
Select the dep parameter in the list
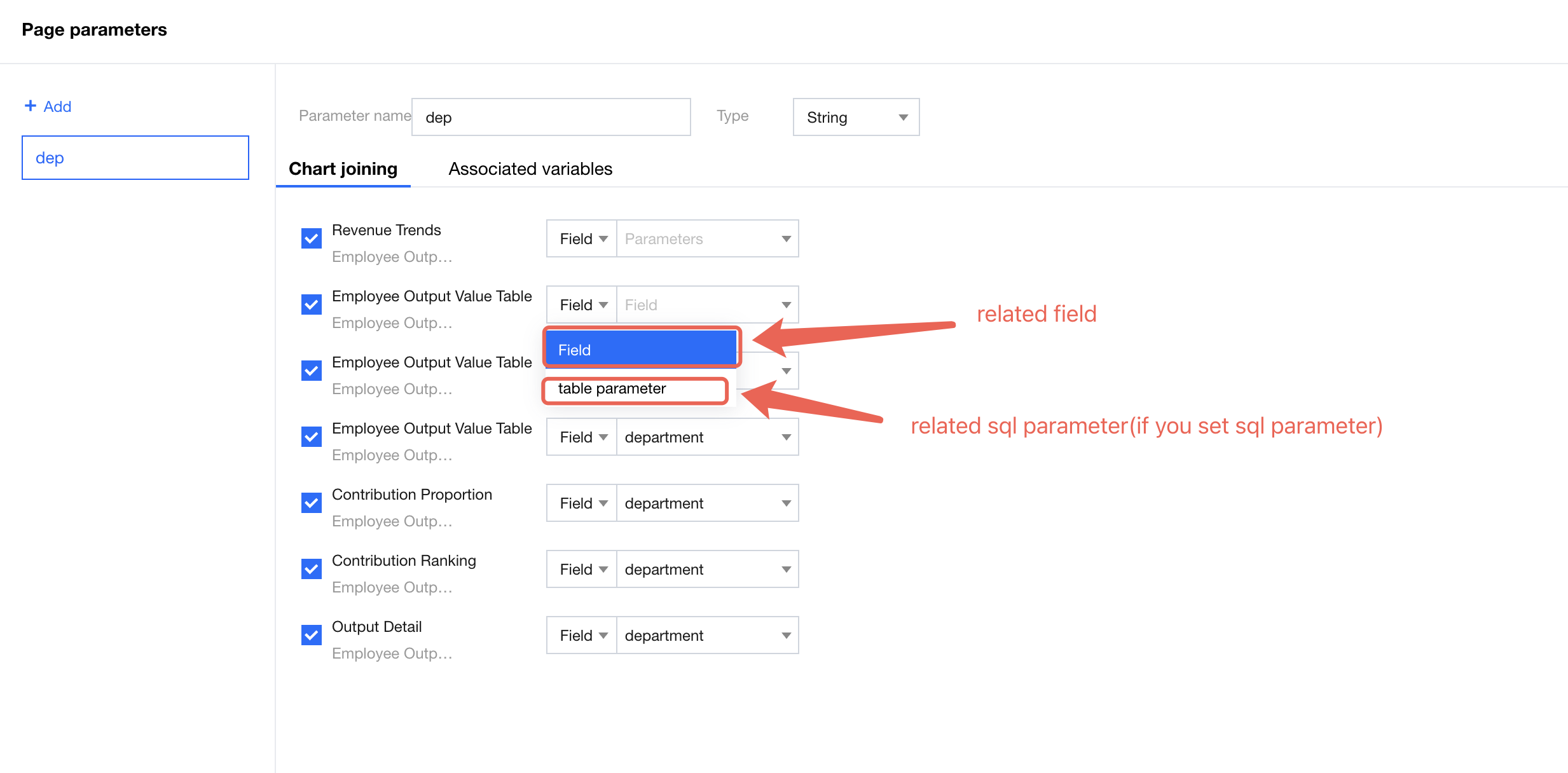[135, 158]
